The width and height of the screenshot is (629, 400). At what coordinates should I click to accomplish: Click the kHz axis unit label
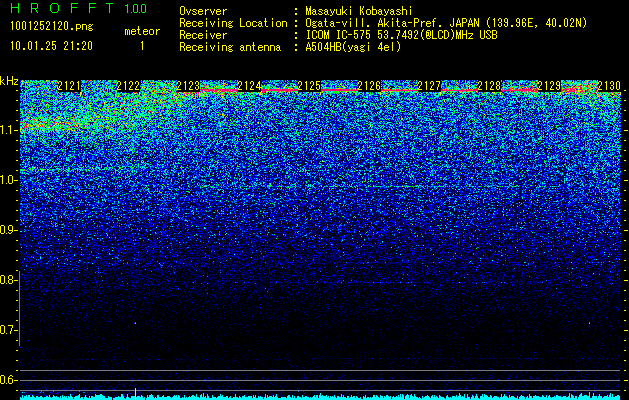[9, 81]
